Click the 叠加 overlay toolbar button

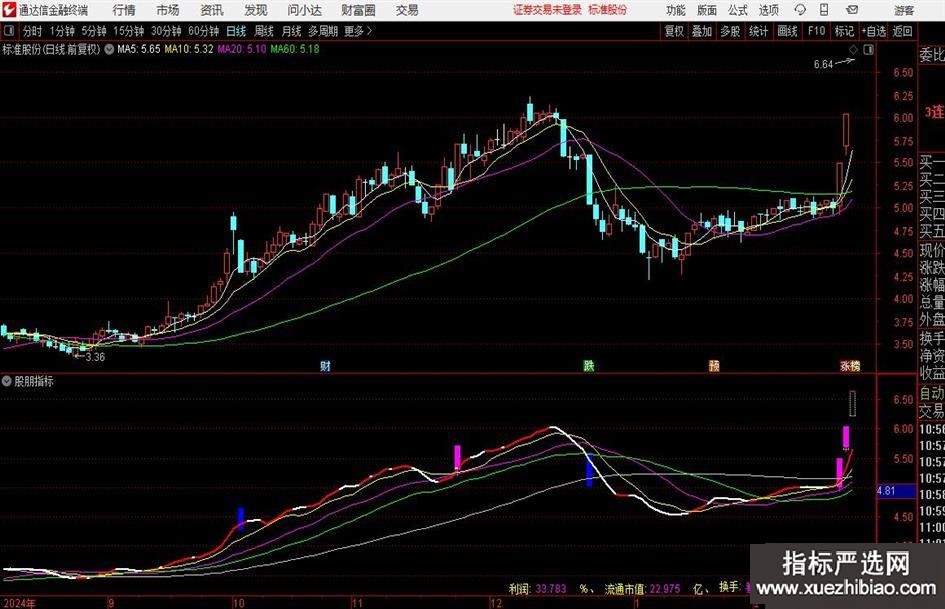pyautogui.click(x=702, y=31)
